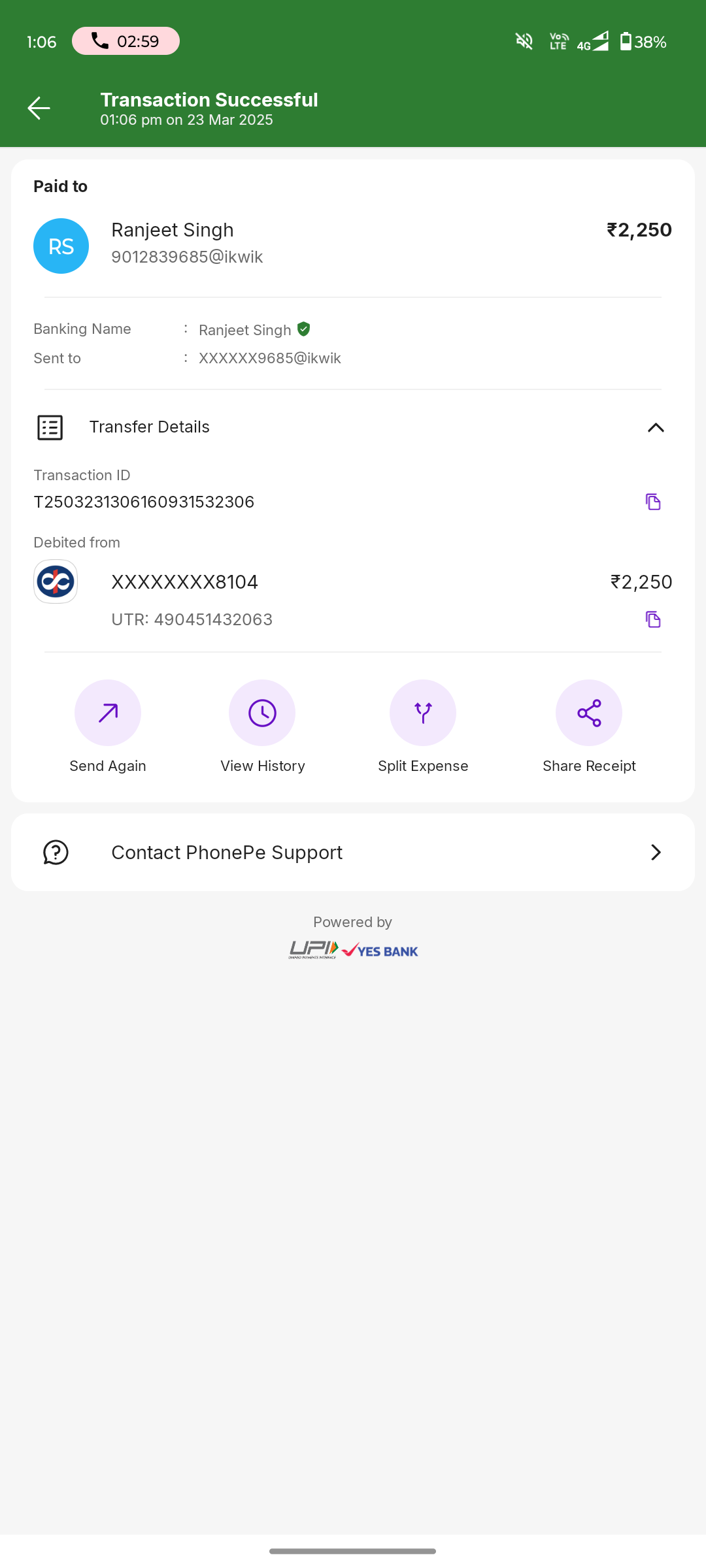Screen dimensions: 706x1568
Task: Tap the Send Again arrow icon
Action: coord(108,713)
